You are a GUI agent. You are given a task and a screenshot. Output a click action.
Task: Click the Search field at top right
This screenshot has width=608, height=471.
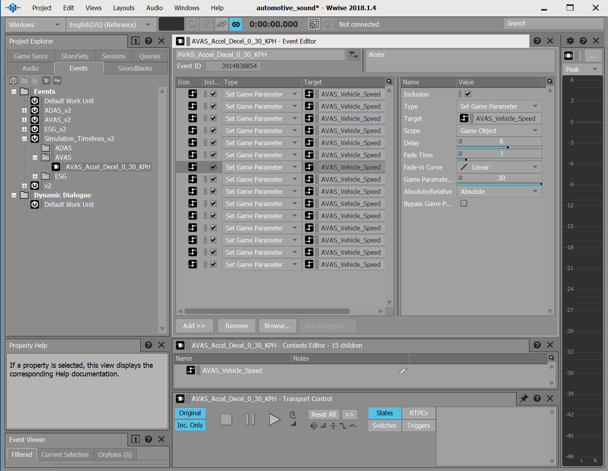pyautogui.click(x=553, y=24)
